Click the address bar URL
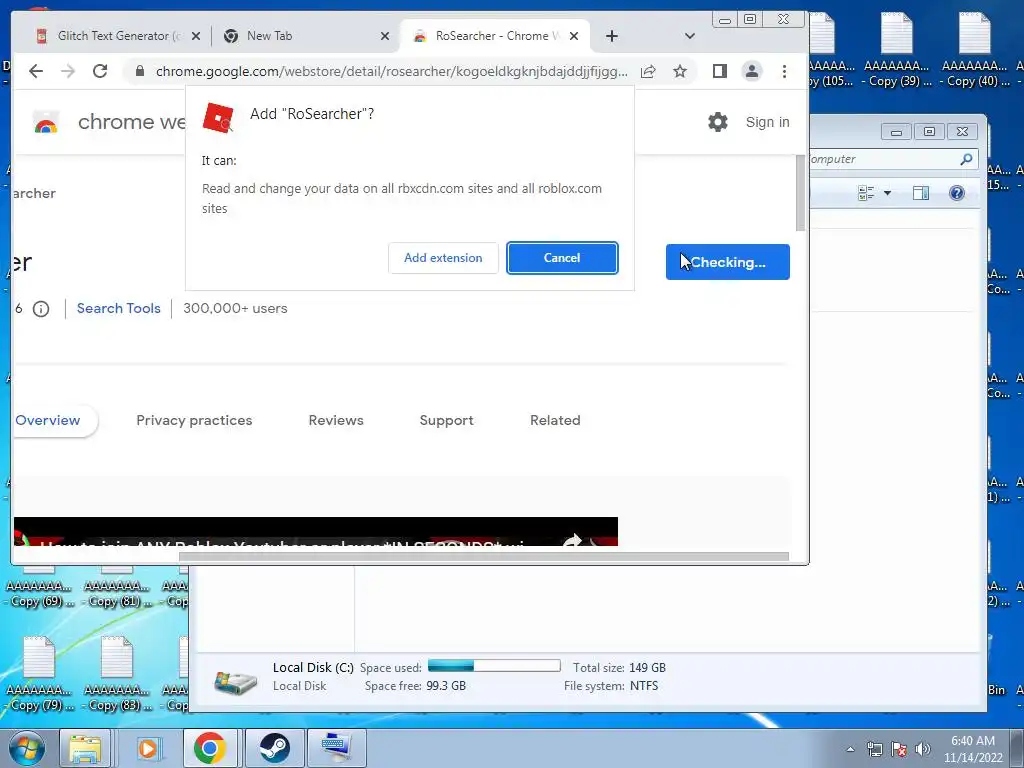 [391, 71]
